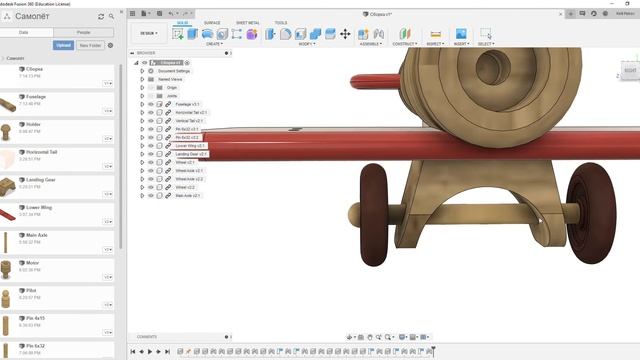Select the Rectangular Pattern tool
This screenshot has height=360, width=640.
click(237, 34)
